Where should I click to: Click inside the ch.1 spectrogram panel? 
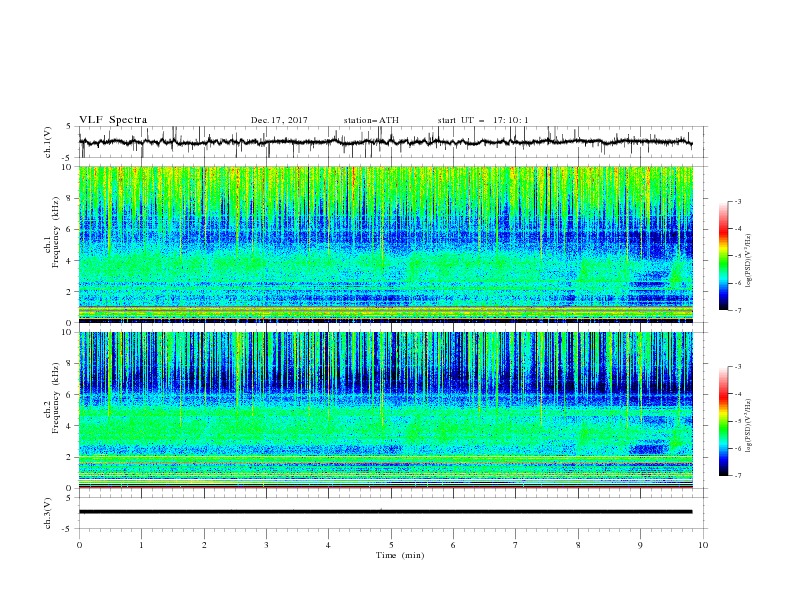(386, 244)
